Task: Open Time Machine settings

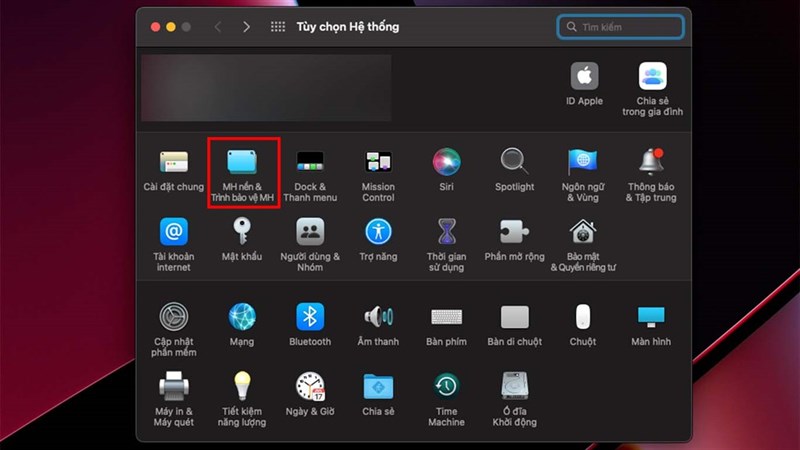Action: [x=446, y=399]
